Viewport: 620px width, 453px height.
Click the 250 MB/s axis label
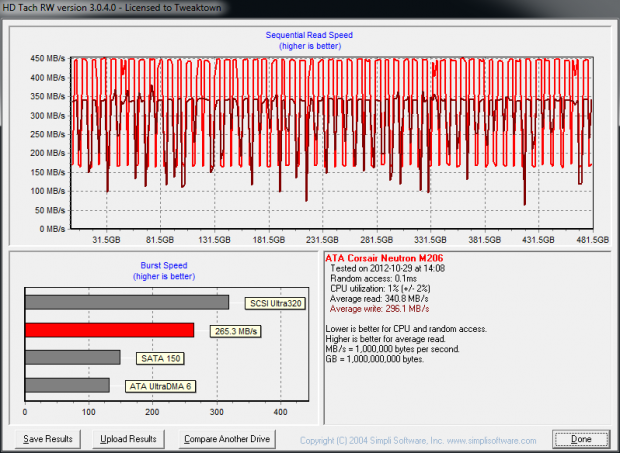coord(48,134)
